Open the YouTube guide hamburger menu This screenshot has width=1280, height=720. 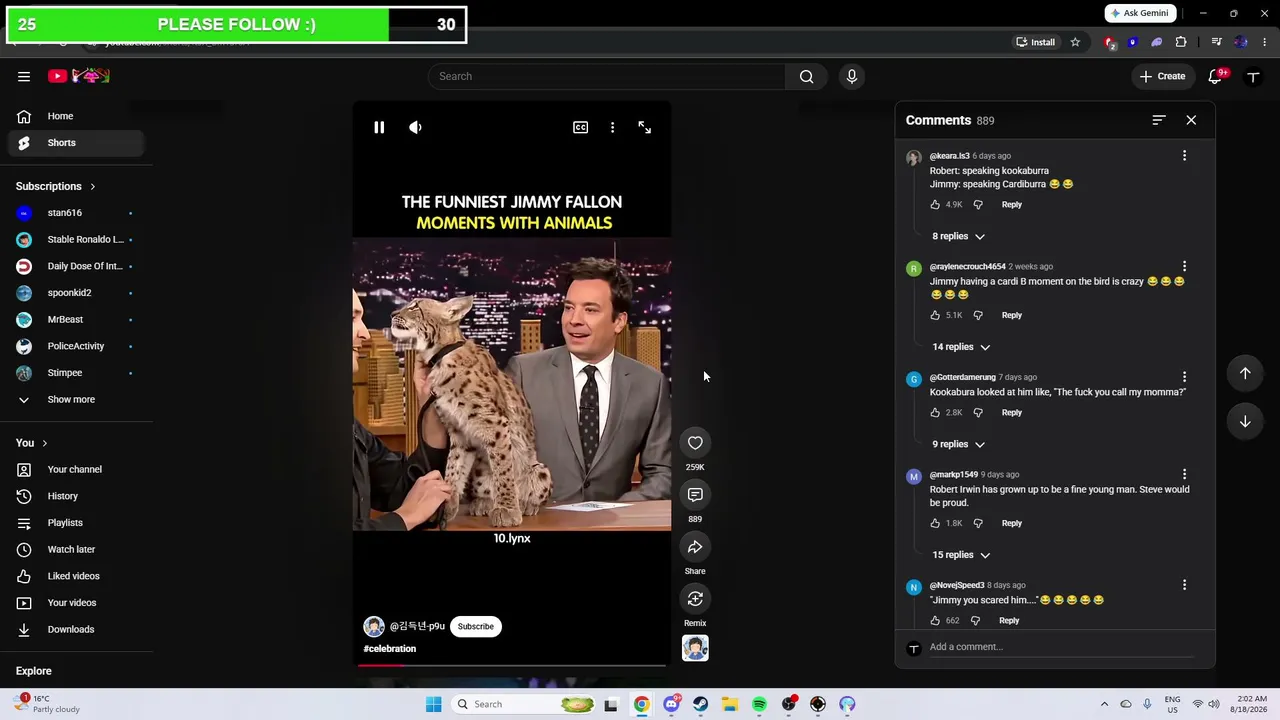[24, 76]
